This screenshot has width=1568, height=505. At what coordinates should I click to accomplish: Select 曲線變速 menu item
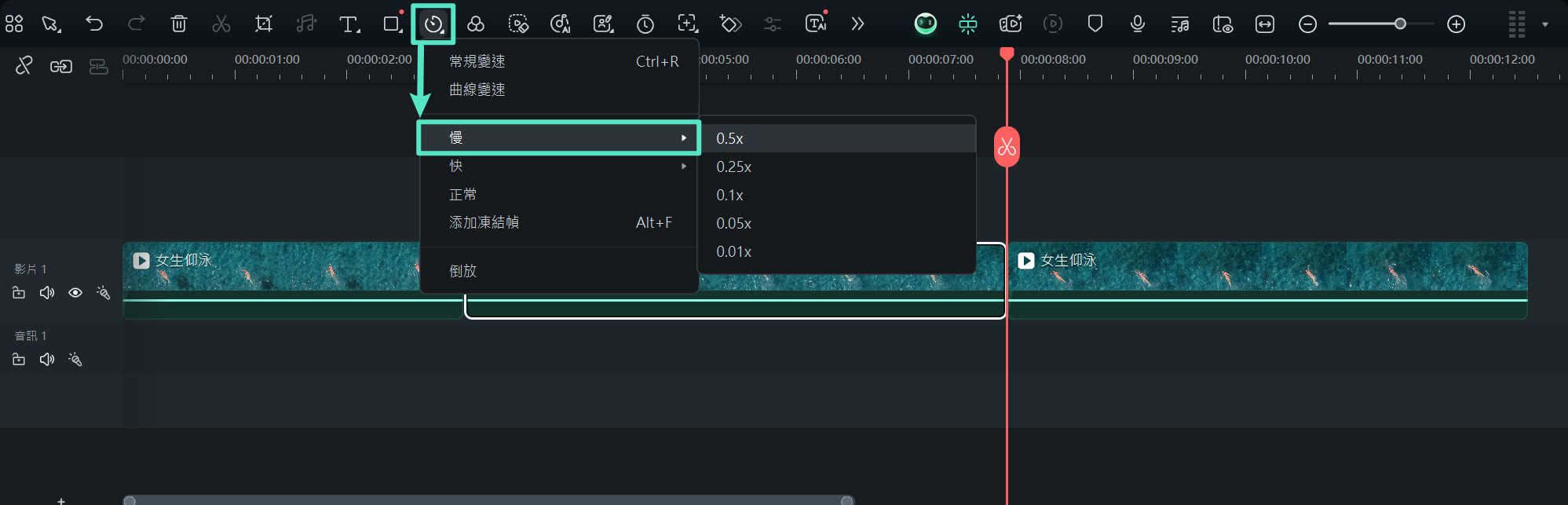560,90
